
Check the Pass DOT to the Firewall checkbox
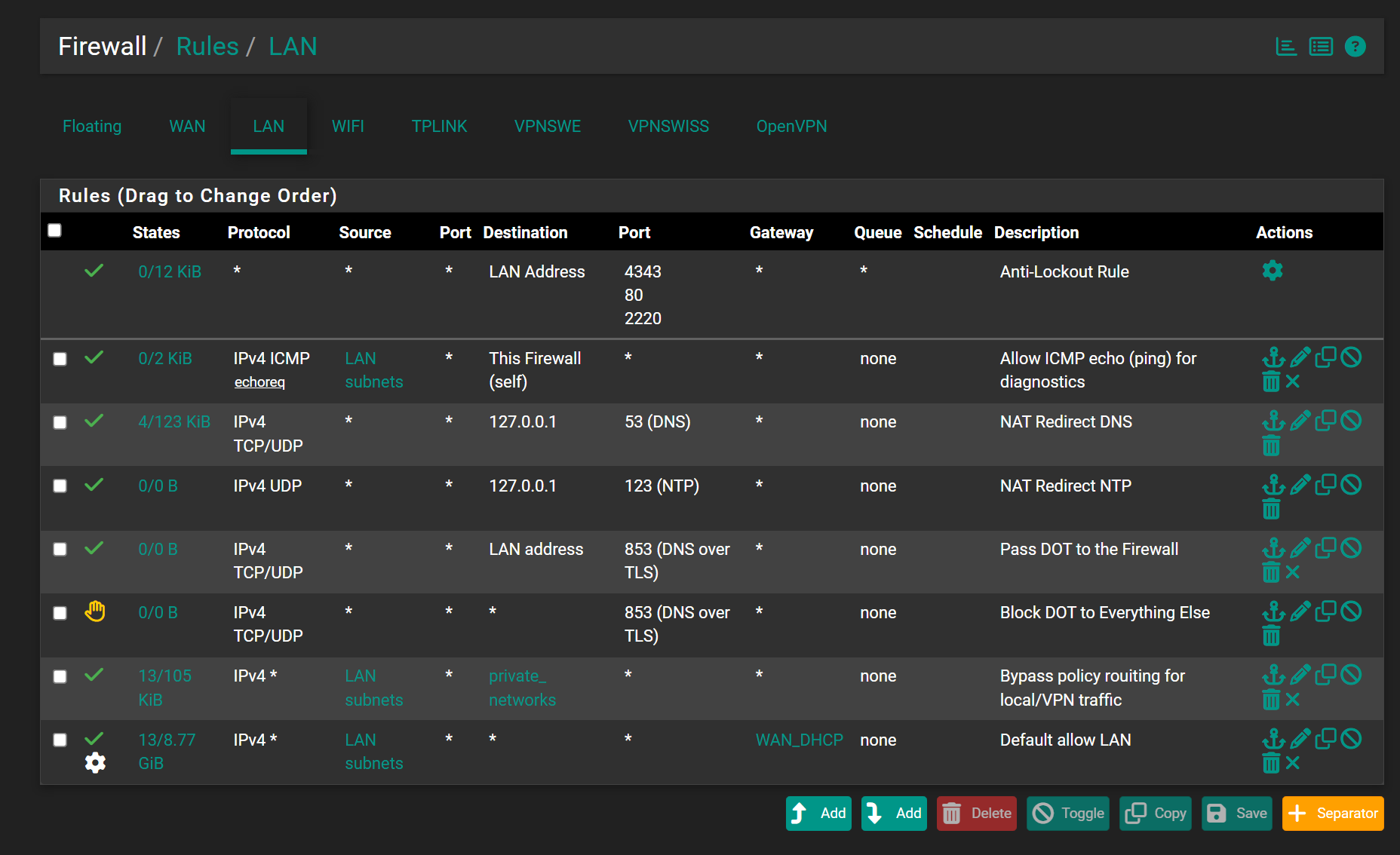coord(60,549)
